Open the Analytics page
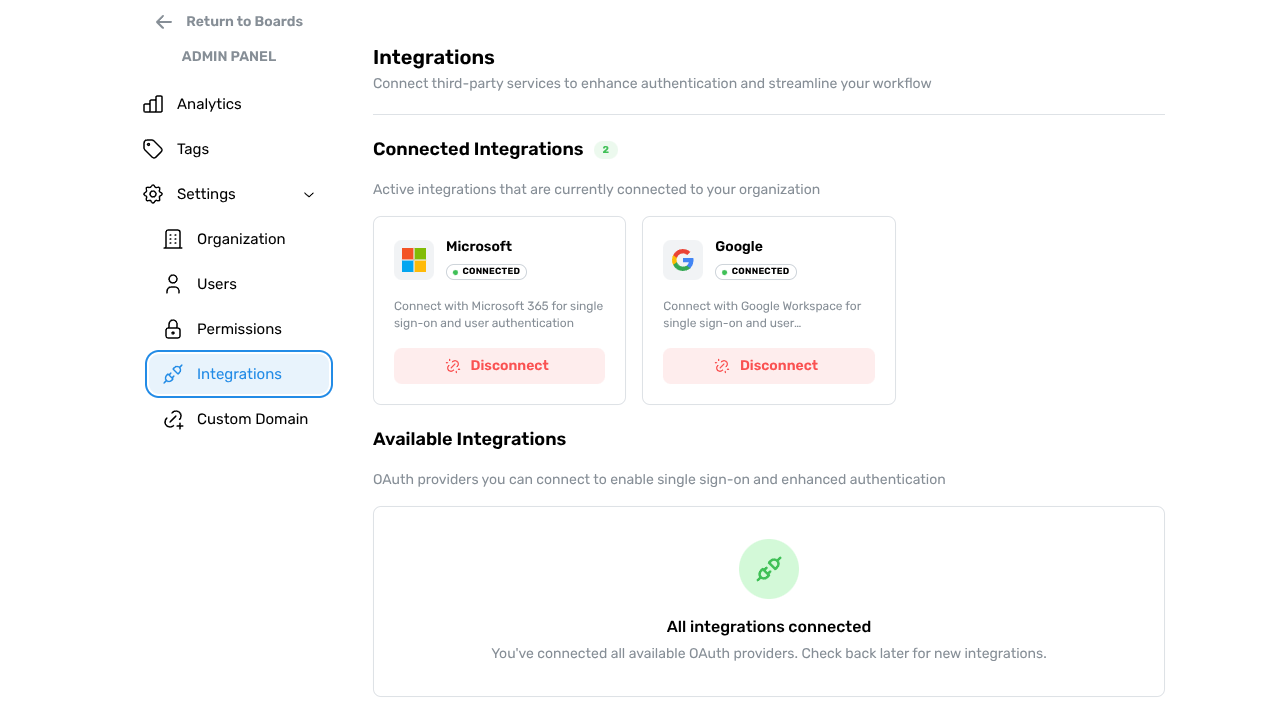This screenshot has width=1262, height=710. [x=209, y=104]
